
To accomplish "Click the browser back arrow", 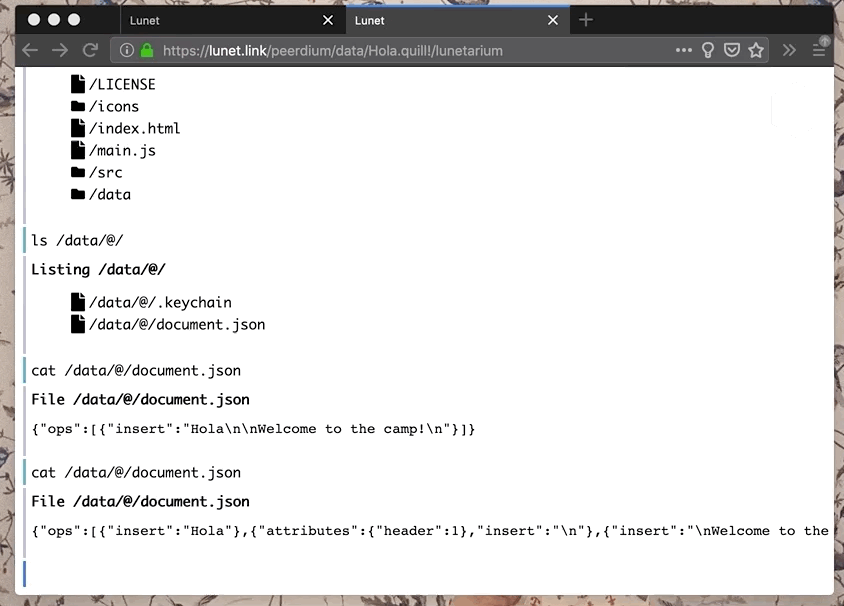I will click(30, 50).
